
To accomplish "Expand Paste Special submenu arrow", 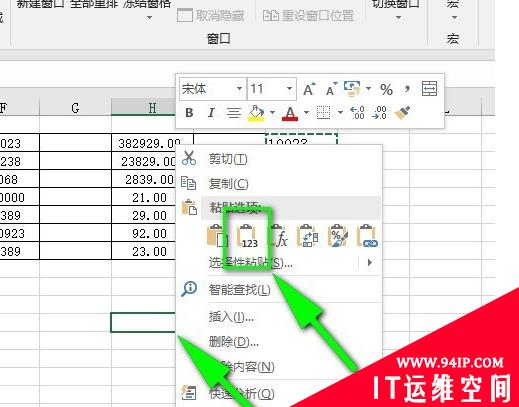I will (x=370, y=263).
